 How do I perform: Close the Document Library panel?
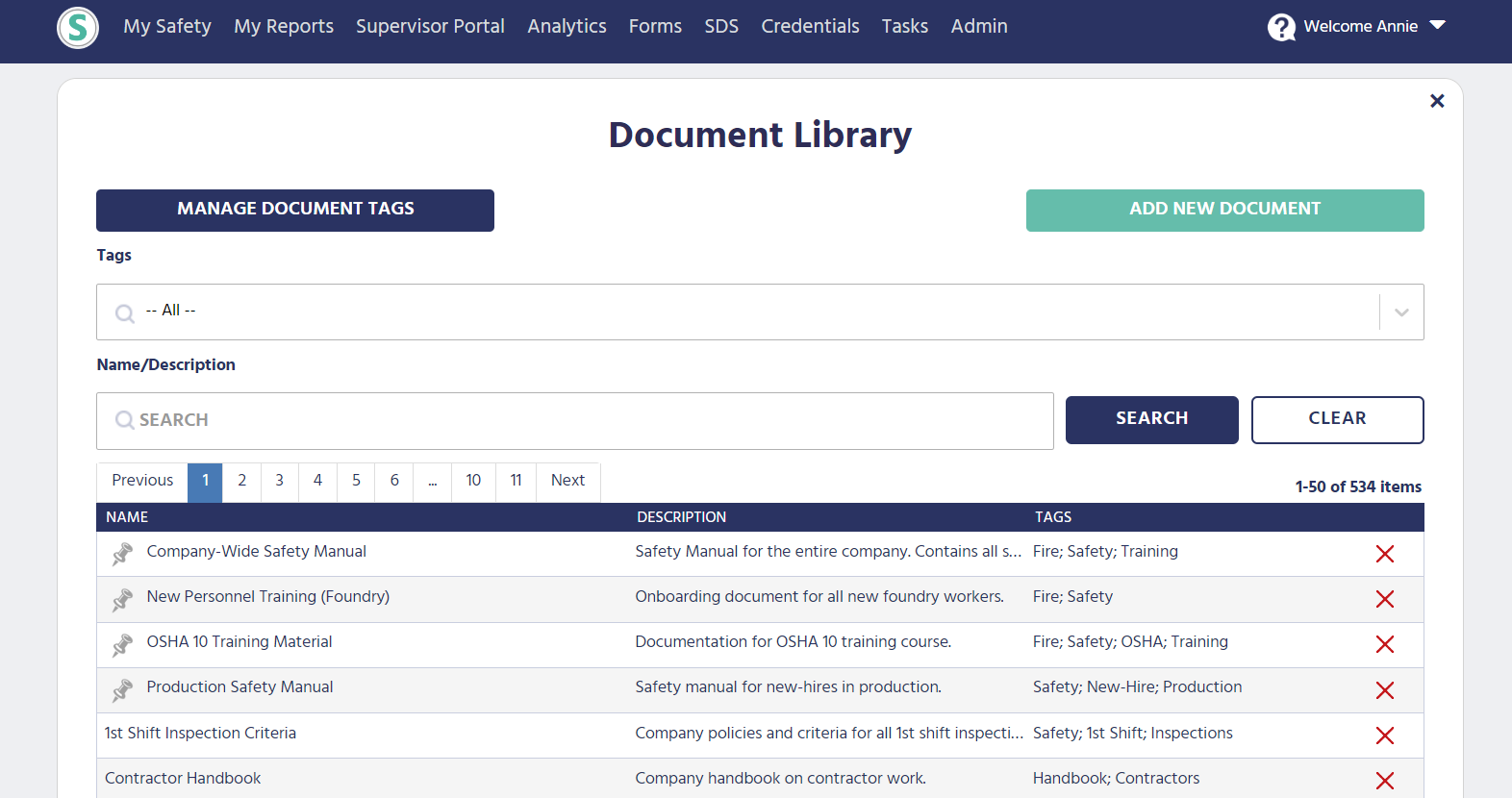(1437, 101)
